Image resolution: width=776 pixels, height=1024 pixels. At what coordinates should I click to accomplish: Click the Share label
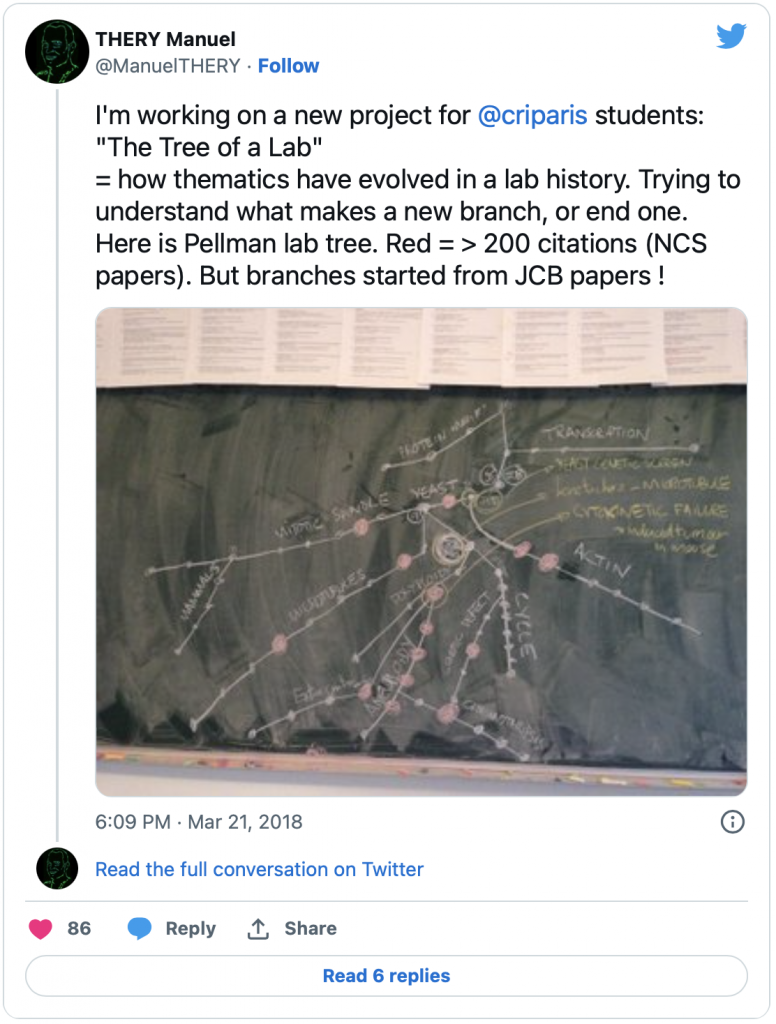tap(310, 929)
